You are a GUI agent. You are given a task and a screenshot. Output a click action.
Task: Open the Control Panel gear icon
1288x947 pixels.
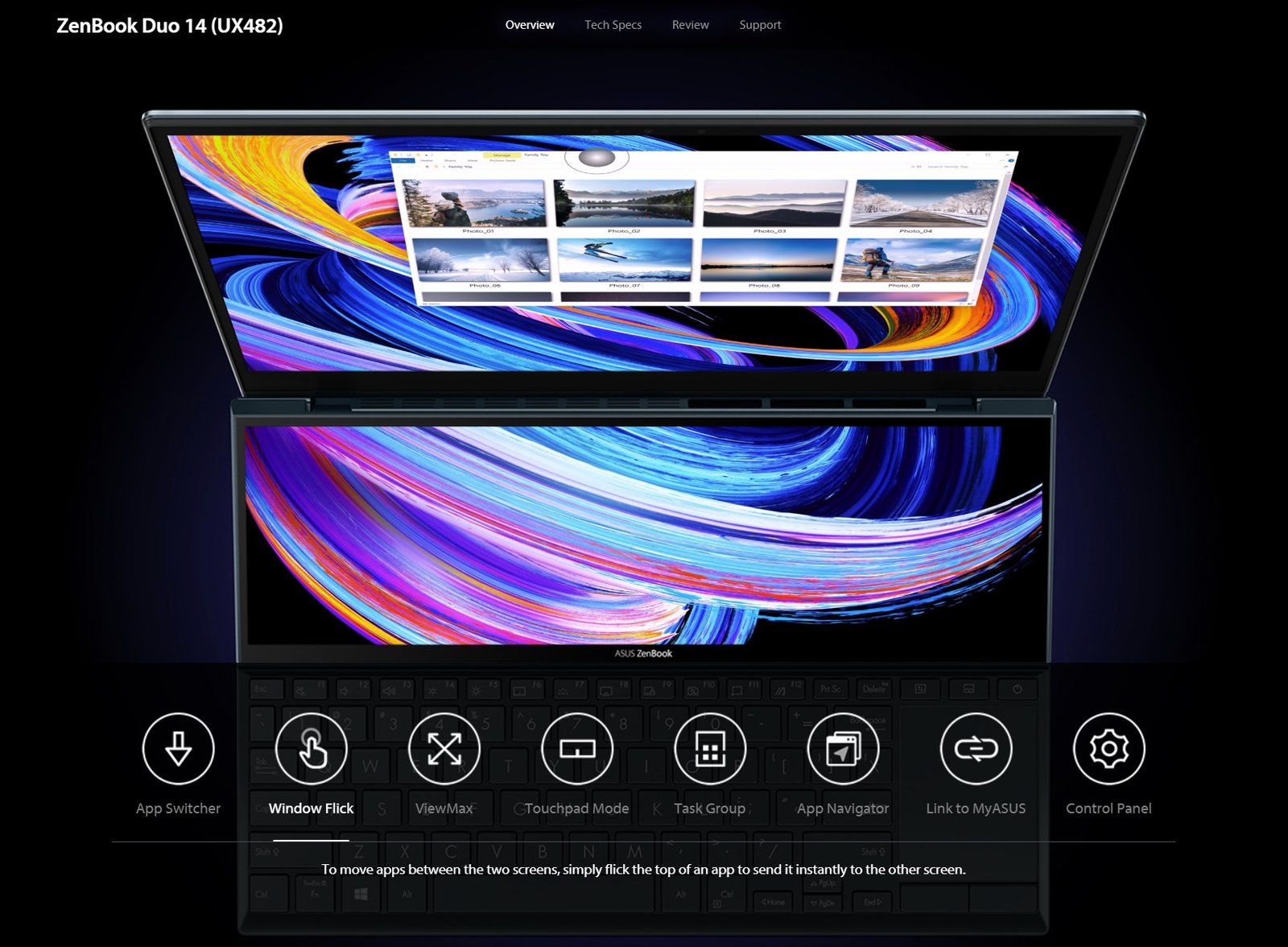pos(1109,748)
